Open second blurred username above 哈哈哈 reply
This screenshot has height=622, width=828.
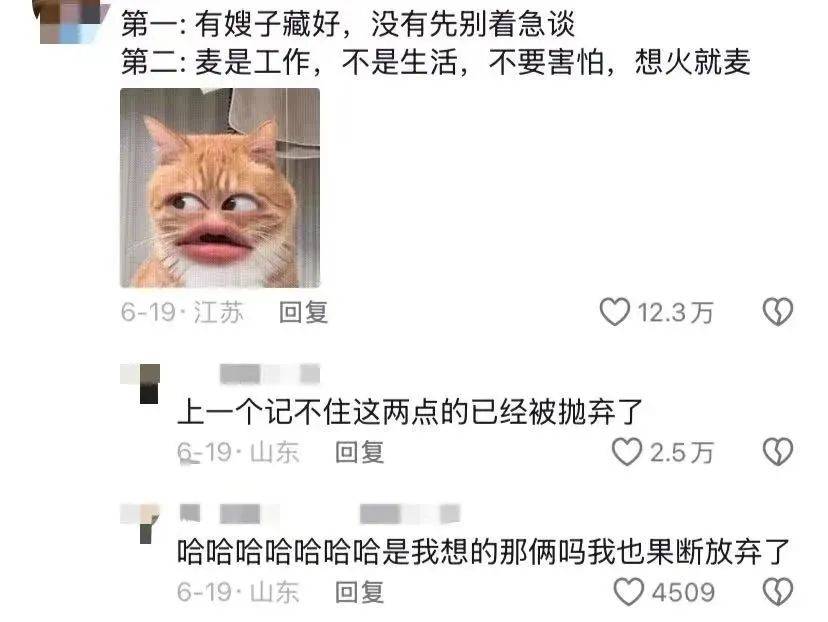[x=410, y=513]
